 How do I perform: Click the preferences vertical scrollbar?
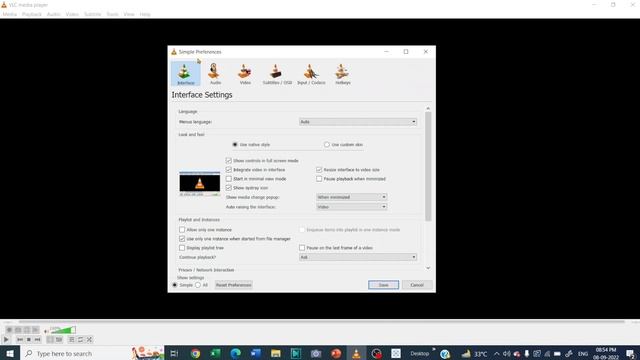pyautogui.click(x=428, y=166)
